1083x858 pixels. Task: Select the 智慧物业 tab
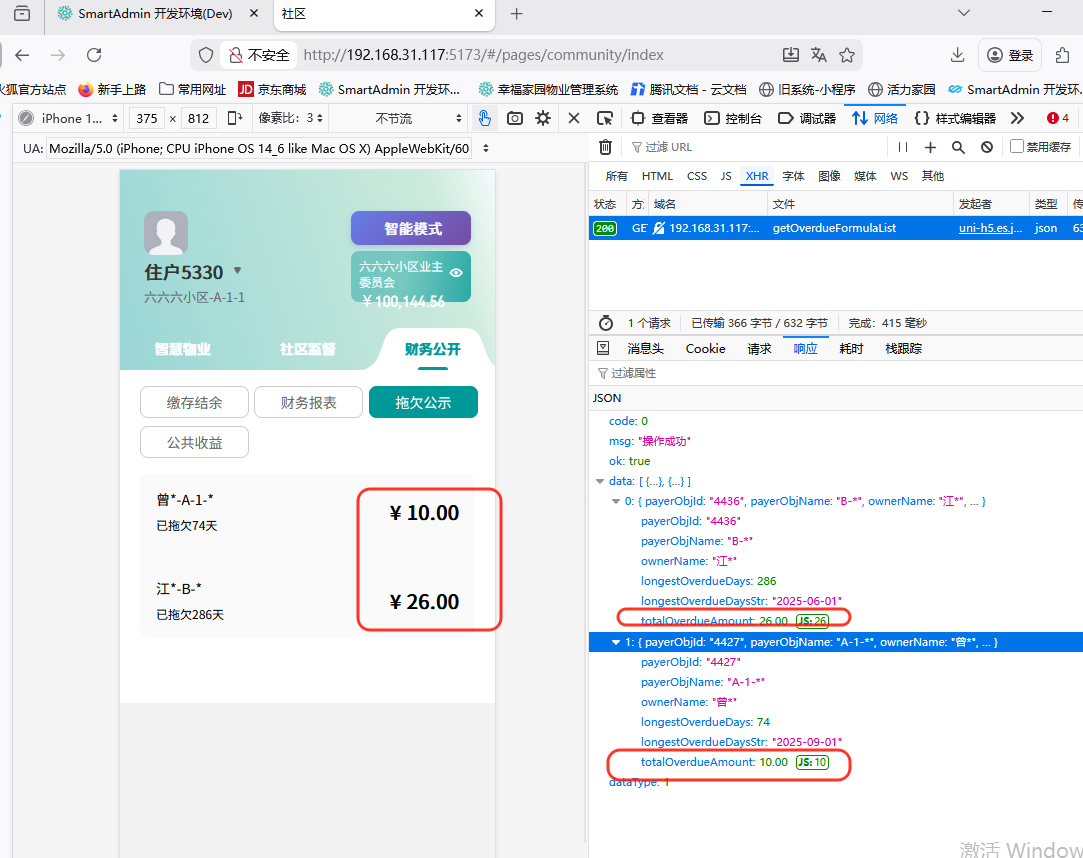(183, 349)
